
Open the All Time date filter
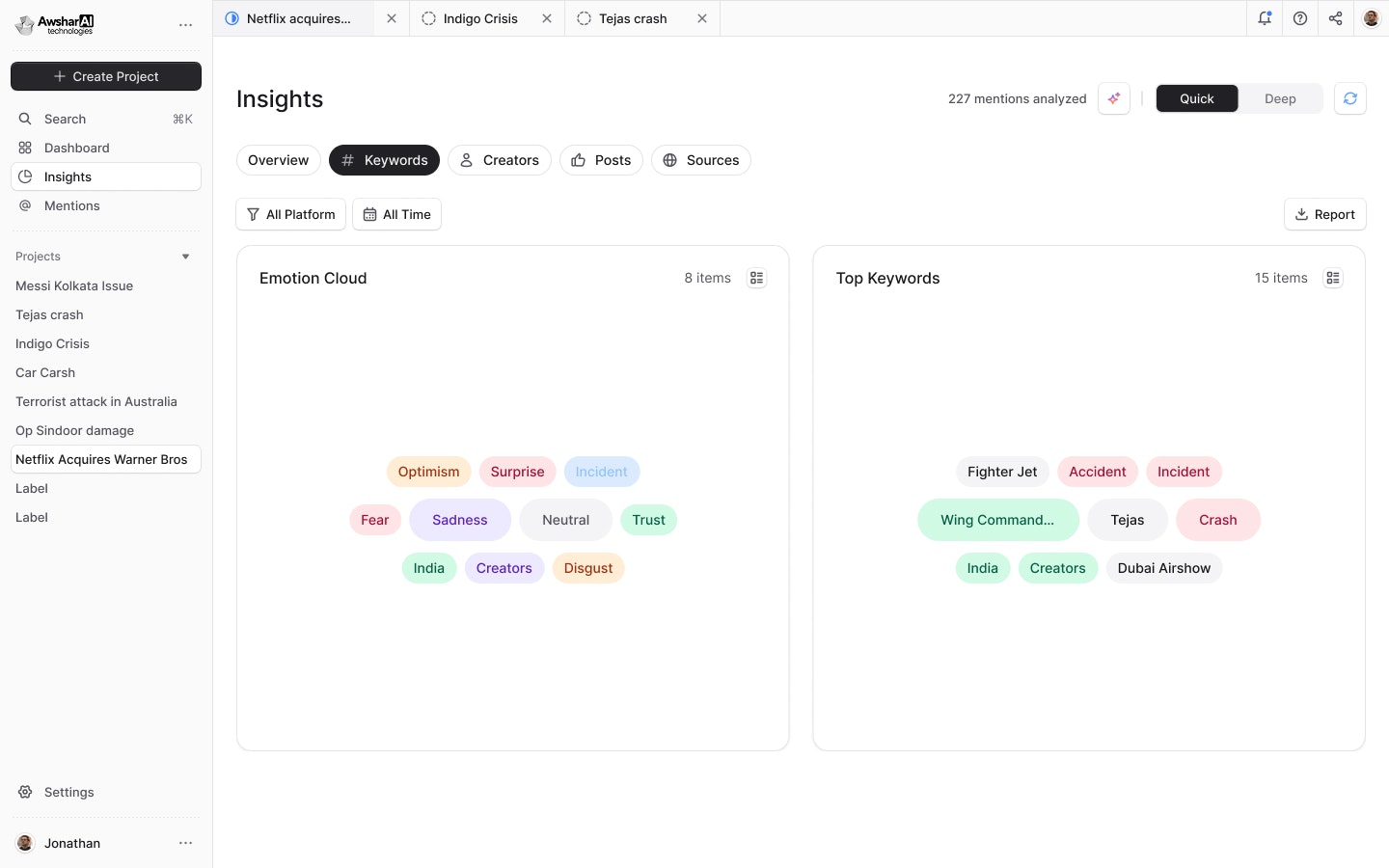click(397, 214)
